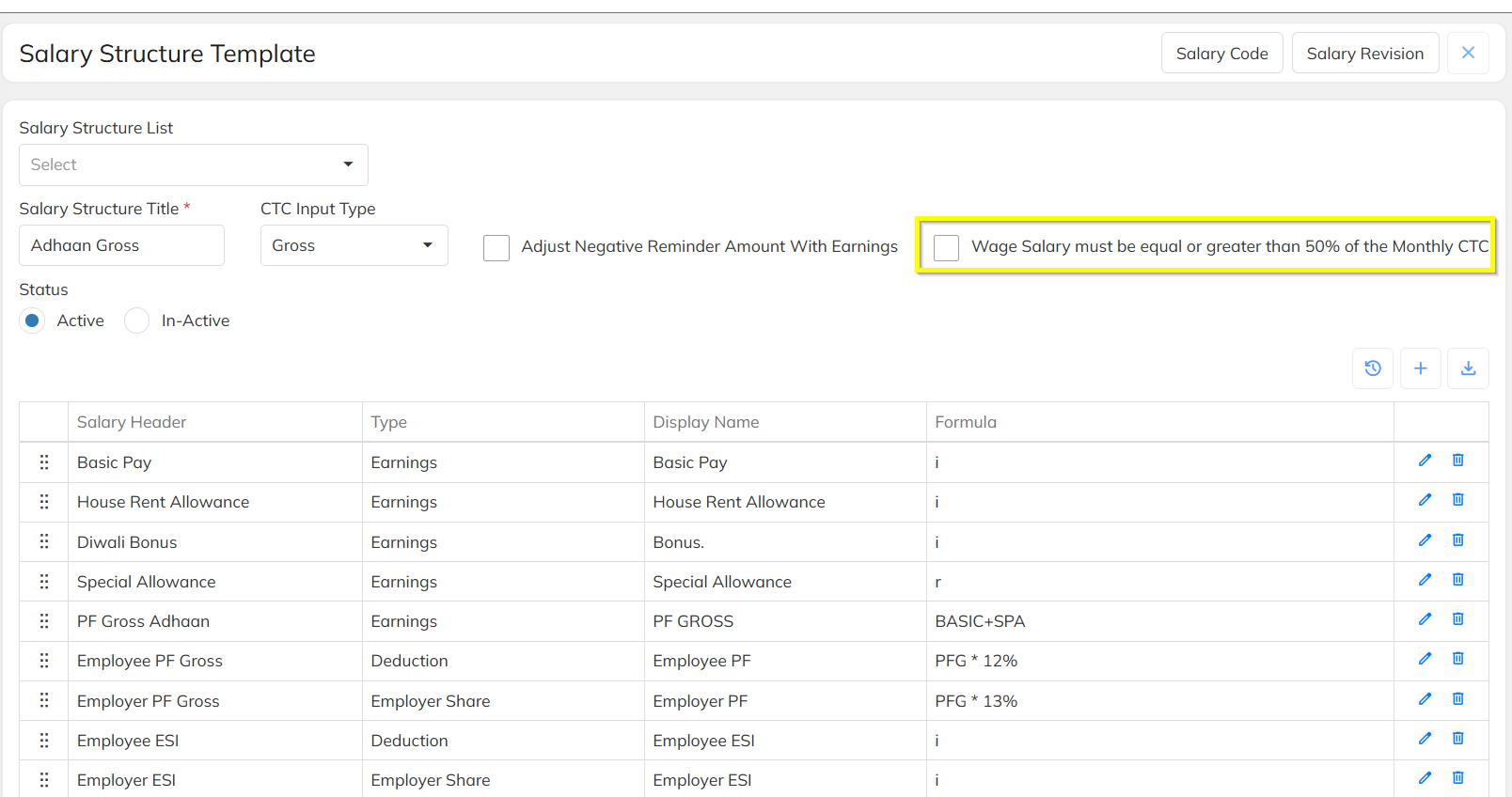Delete the Employer PF Gross row

tap(1457, 699)
